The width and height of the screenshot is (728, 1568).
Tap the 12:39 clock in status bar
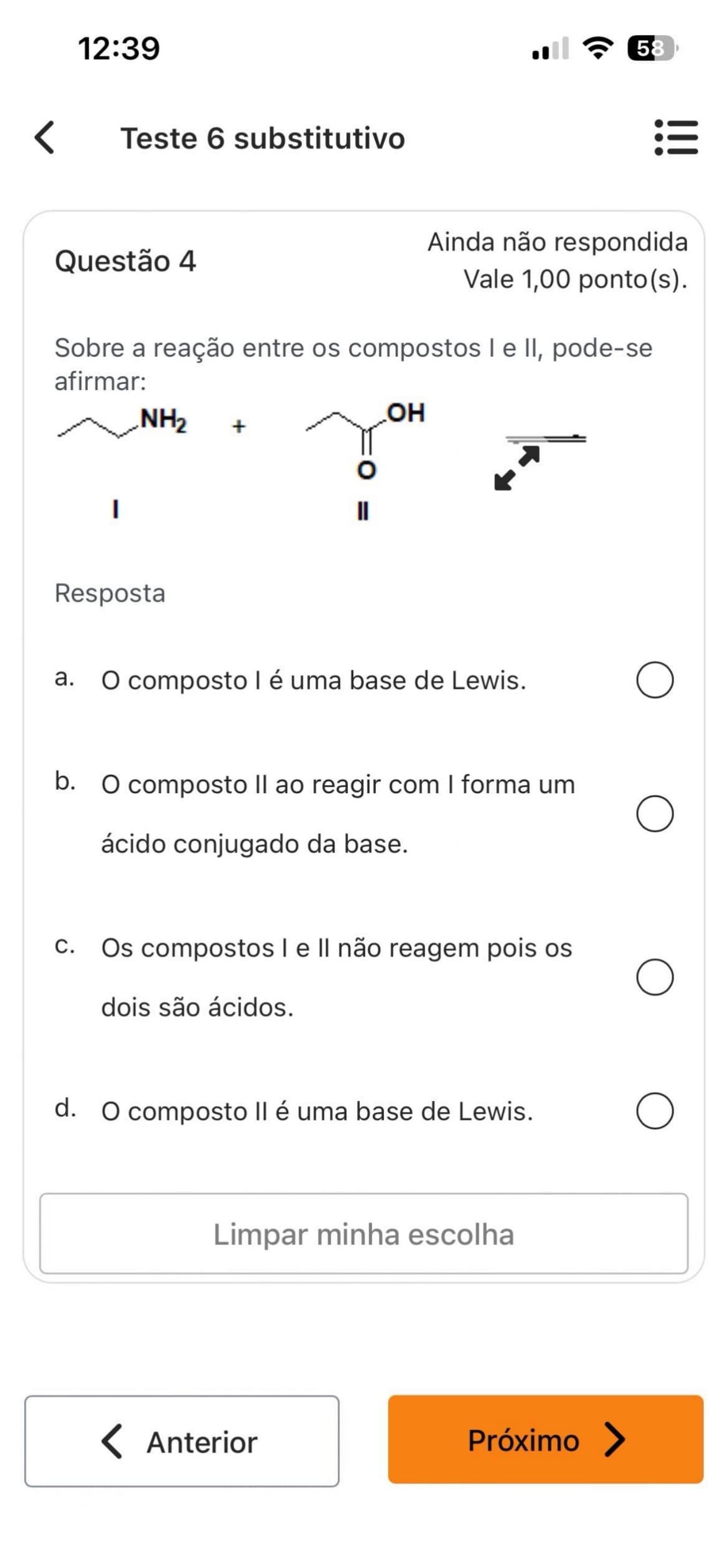pyautogui.click(x=118, y=48)
